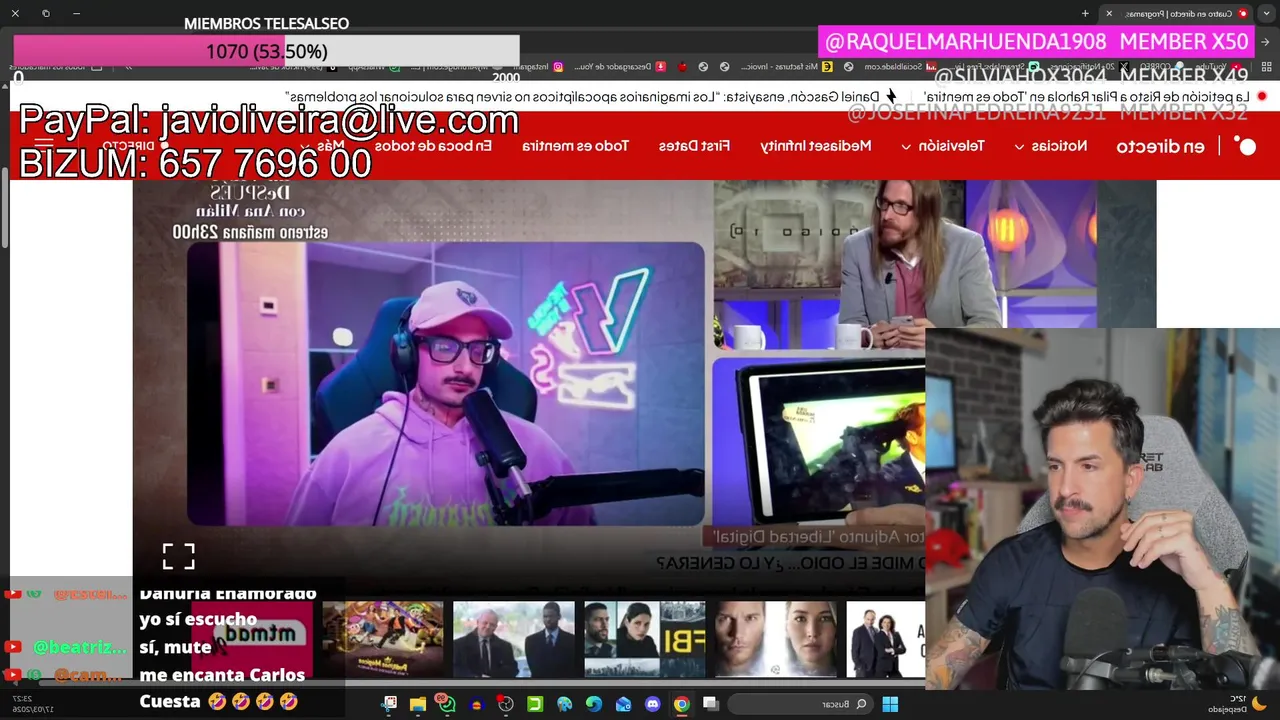Open WhatsApp icon with notification badge
The image size is (1280, 720).
[x=447, y=704]
